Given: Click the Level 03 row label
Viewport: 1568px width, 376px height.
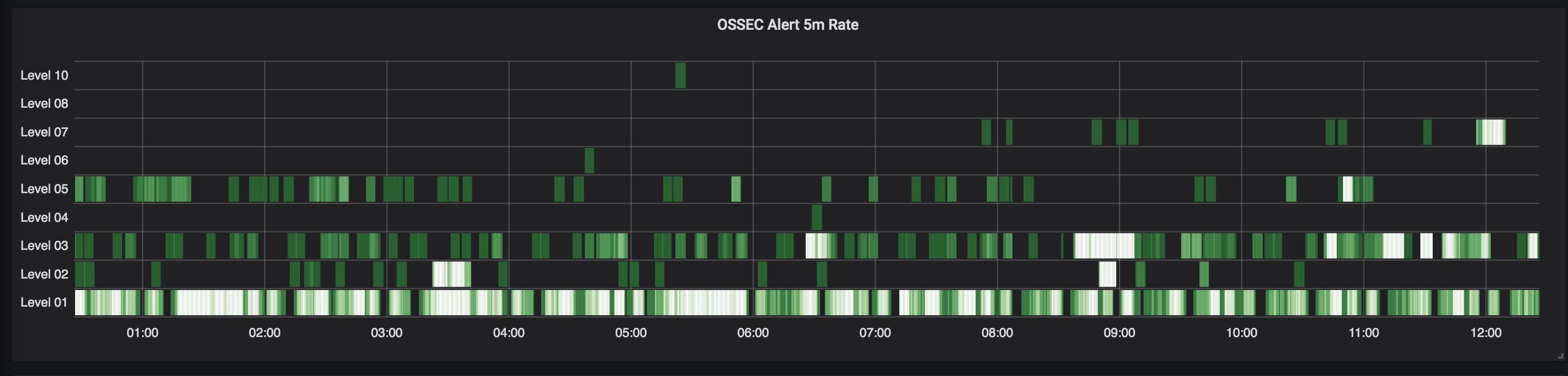Looking at the screenshot, I should (x=45, y=245).
